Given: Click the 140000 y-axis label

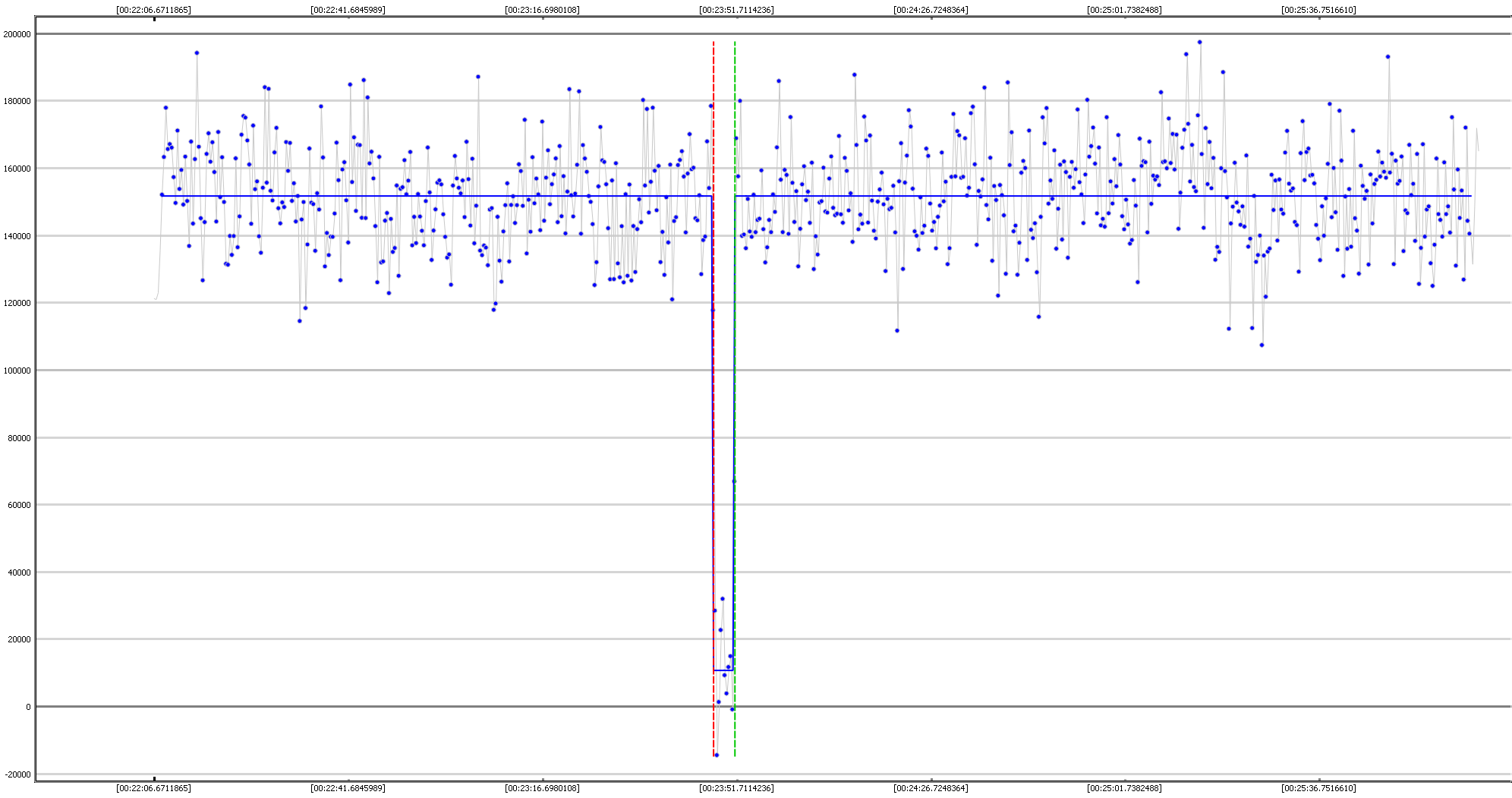Looking at the screenshot, I should 17,236.
